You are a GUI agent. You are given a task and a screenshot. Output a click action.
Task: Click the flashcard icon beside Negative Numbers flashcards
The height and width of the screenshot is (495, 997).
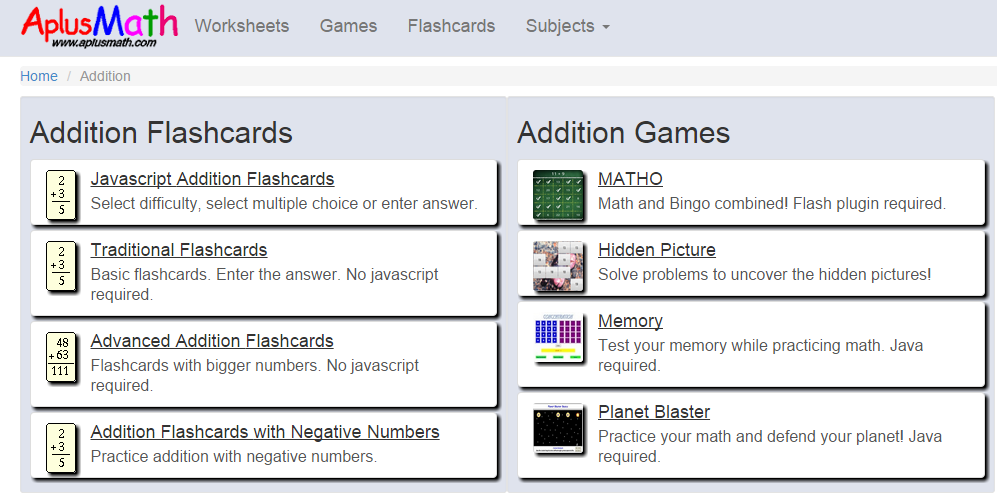[62, 447]
